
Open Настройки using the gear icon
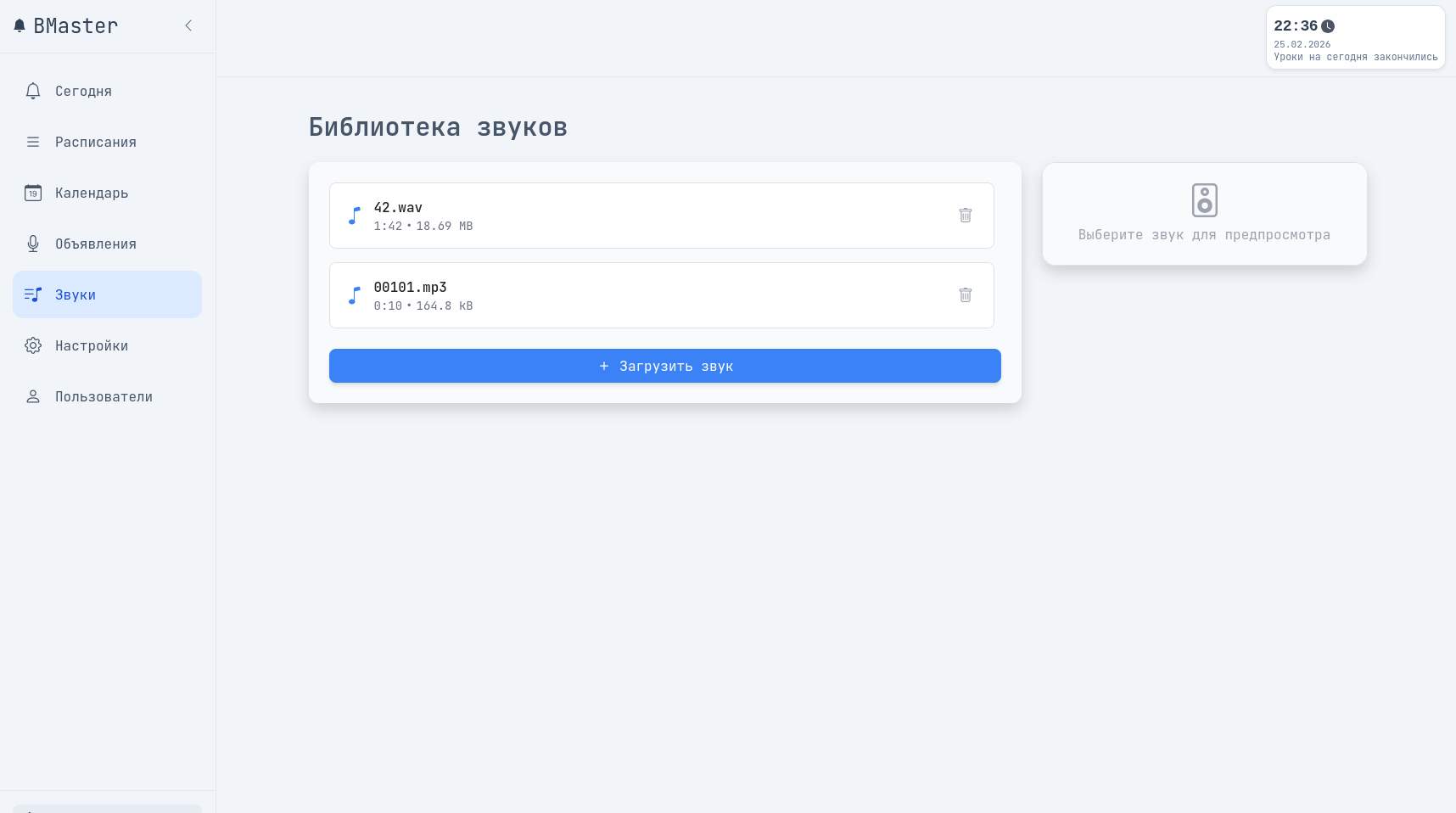pos(33,345)
